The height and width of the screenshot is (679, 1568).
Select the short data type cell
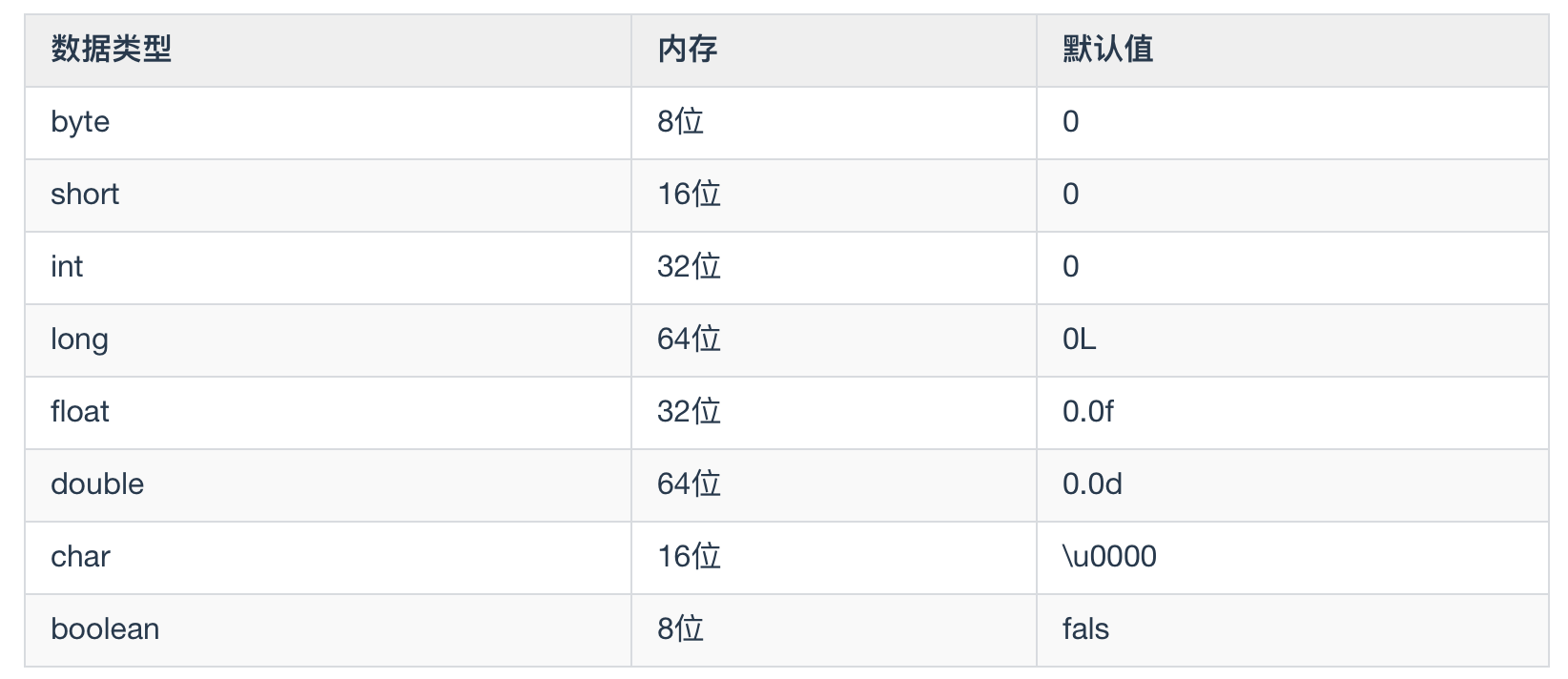tap(85, 195)
